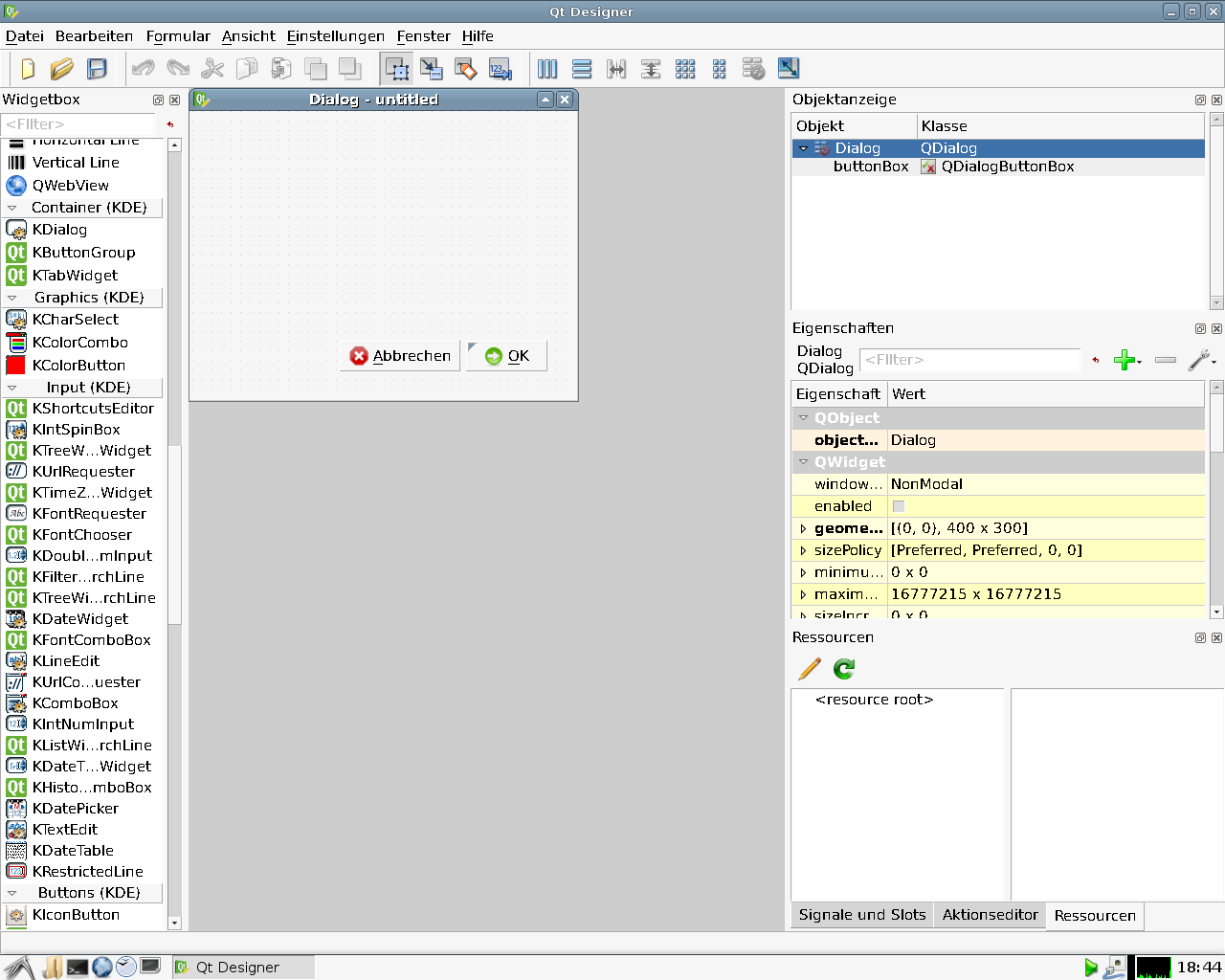
Task: Apply vertical layout to the form
Action: point(582,69)
